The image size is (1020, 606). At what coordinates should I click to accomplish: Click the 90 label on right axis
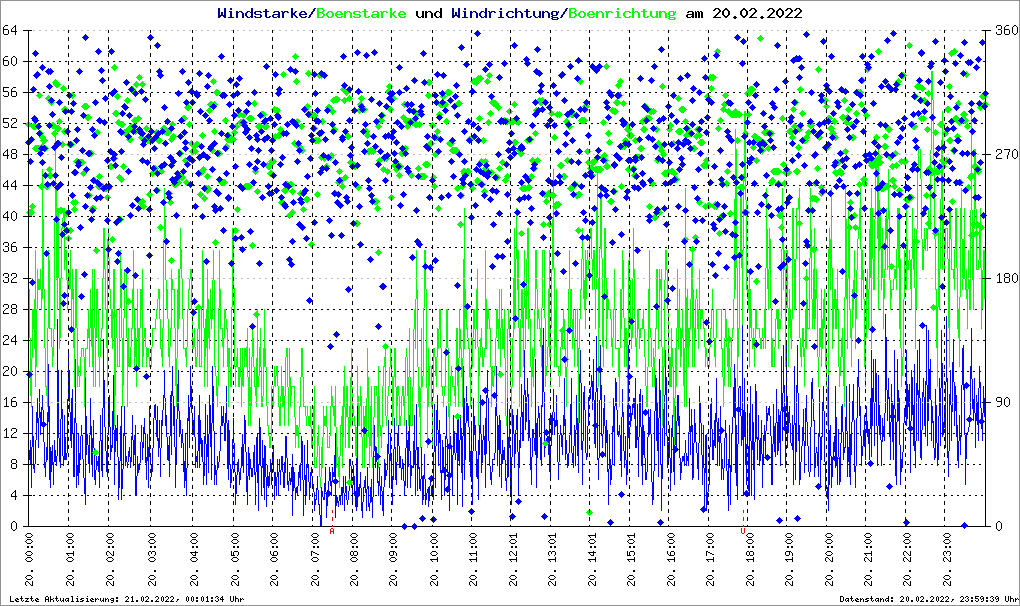click(x=1000, y=403)
